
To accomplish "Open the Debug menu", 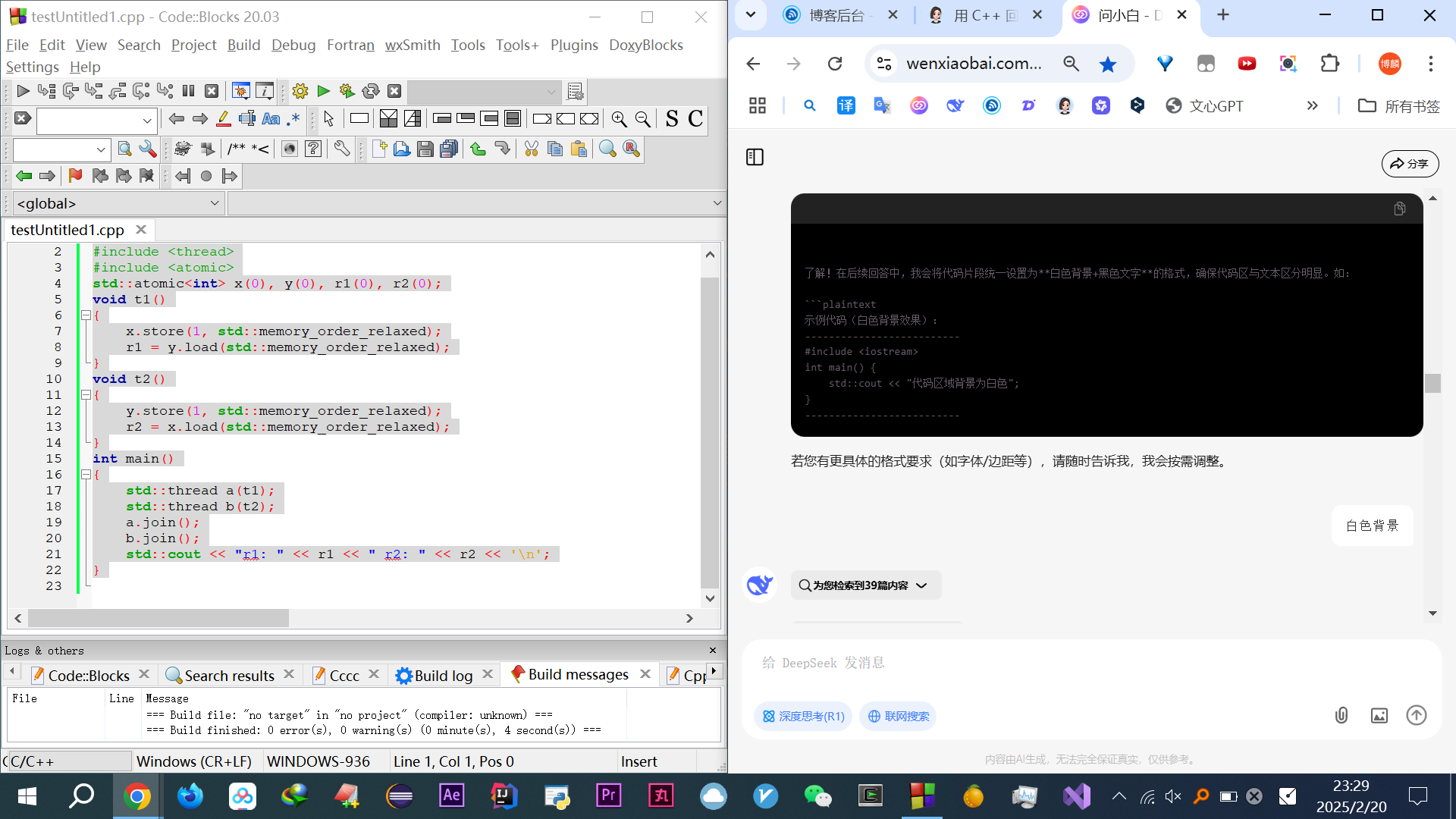I will [293, 45].
